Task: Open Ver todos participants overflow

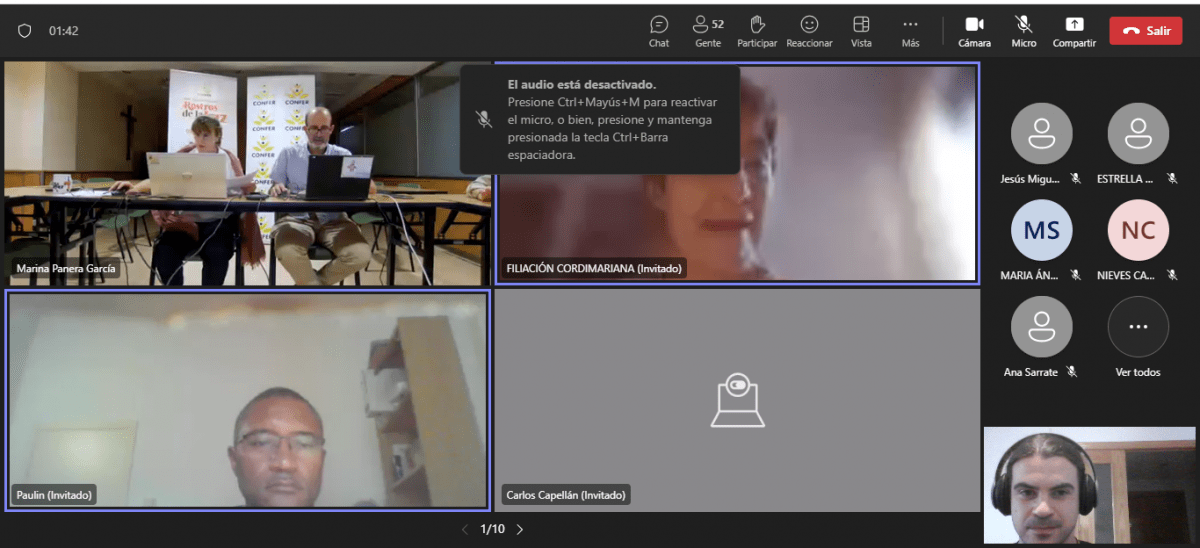Action: coord(1138,327)
